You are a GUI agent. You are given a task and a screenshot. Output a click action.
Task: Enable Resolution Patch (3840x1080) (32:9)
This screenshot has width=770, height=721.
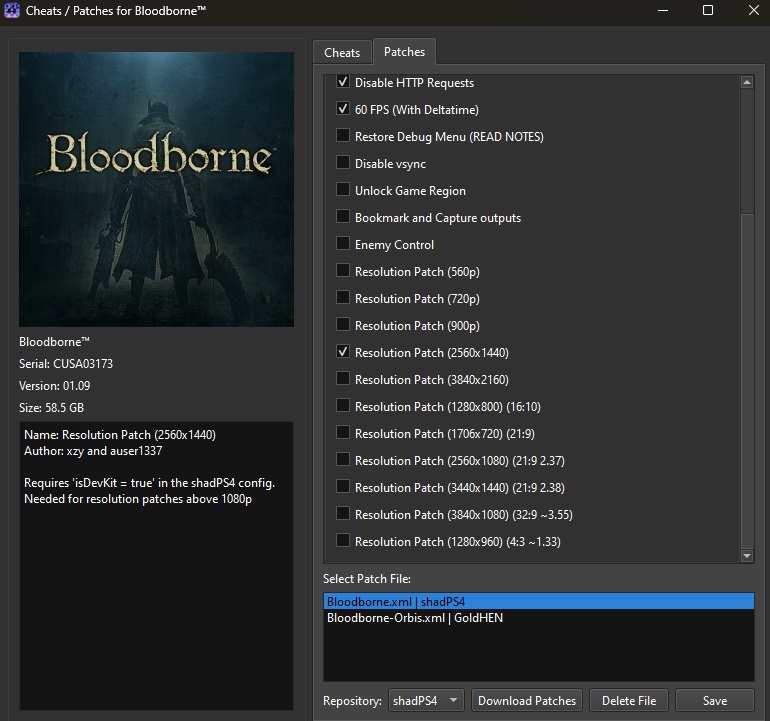(343, 514)
